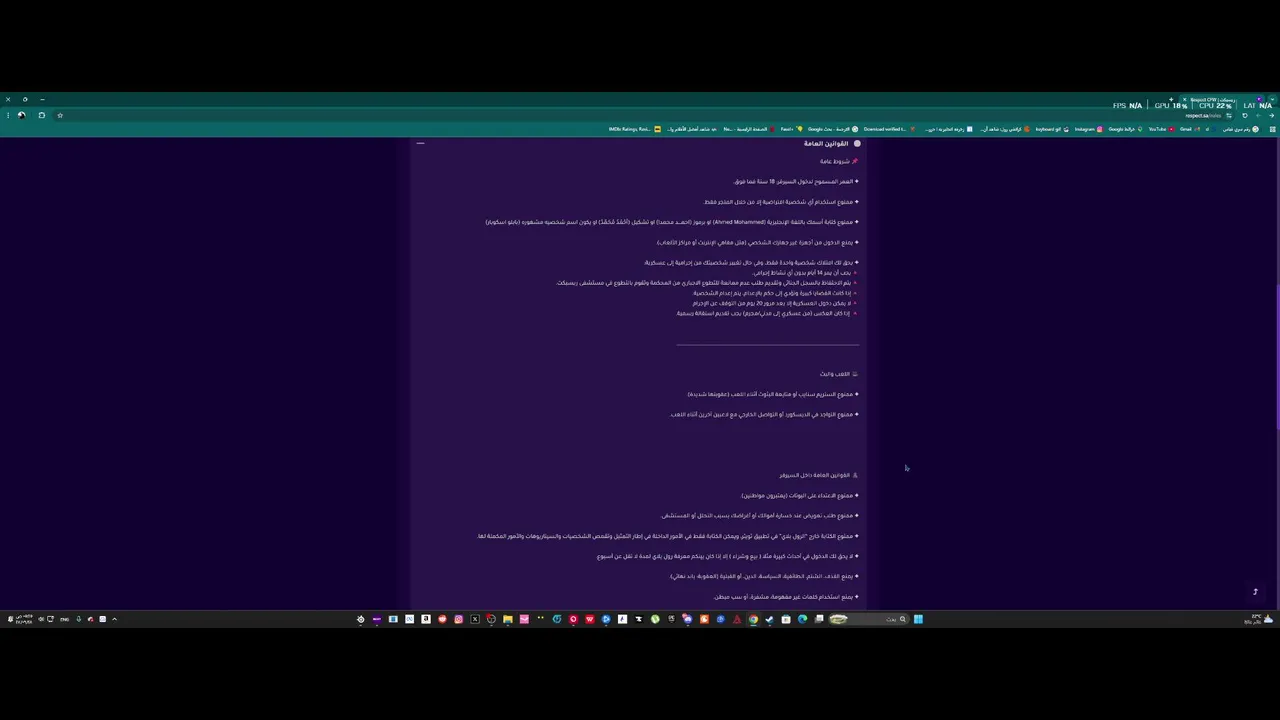Click the Ahmed Mohammed name rule line
Viewport: 1280px width, 720px height.
point(671,222)
